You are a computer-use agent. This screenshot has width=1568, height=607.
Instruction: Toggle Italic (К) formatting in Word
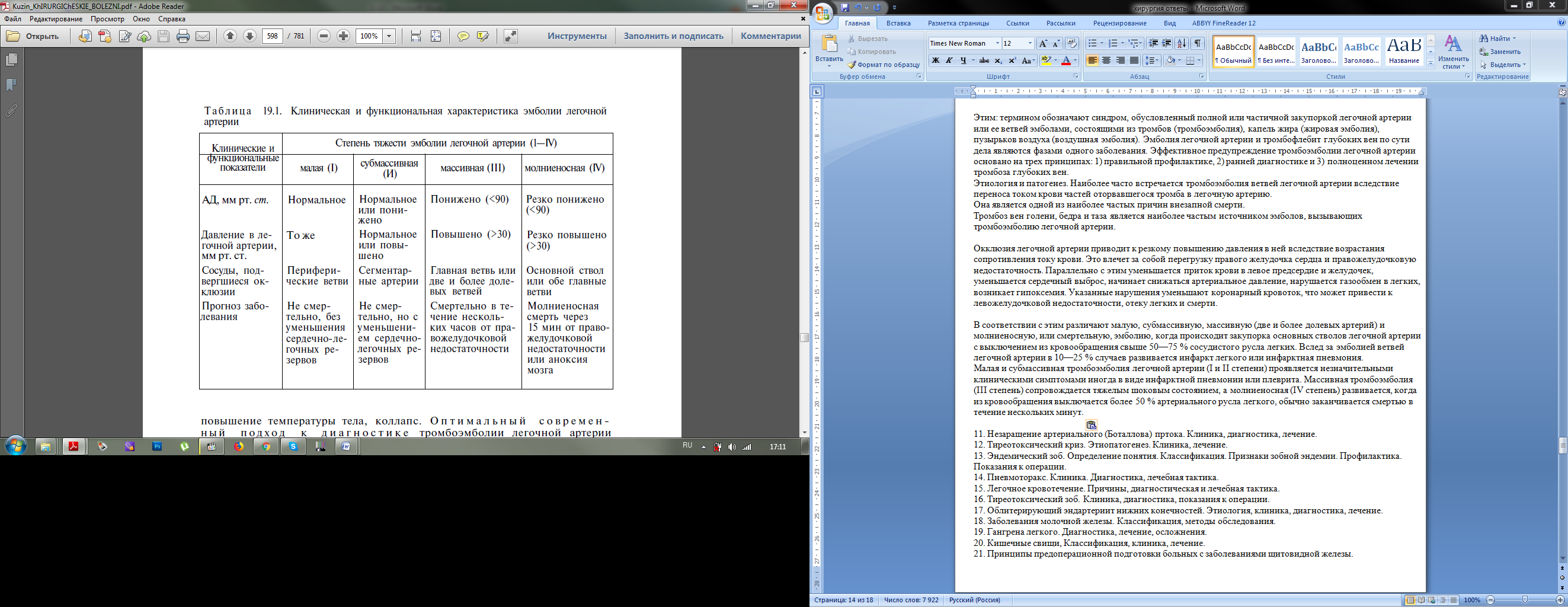point(949,60)
